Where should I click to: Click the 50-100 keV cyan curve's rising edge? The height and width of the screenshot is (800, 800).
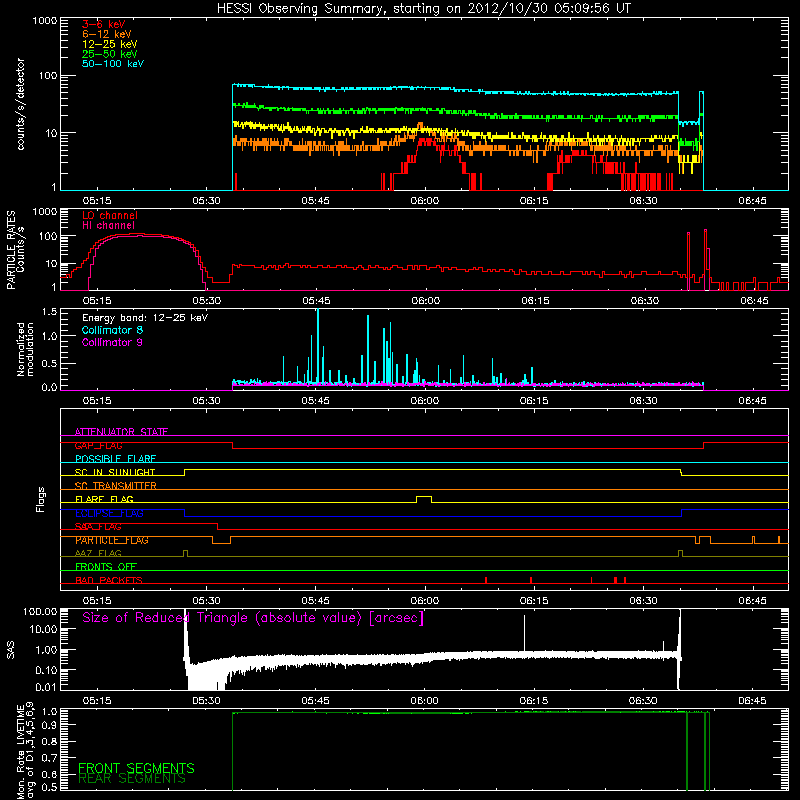[x=233, y=137]
